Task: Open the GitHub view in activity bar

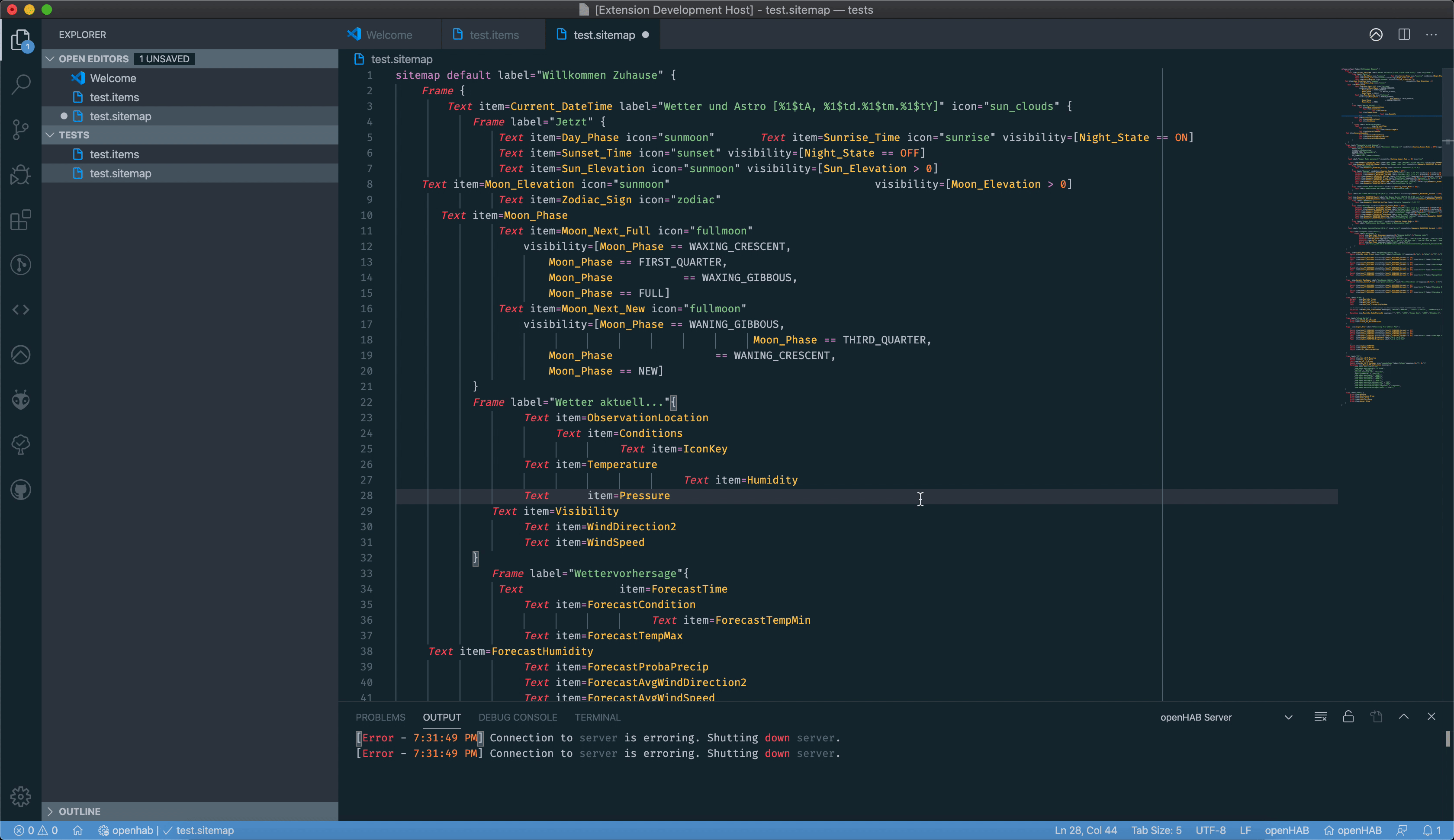Action: coord(21,490)
